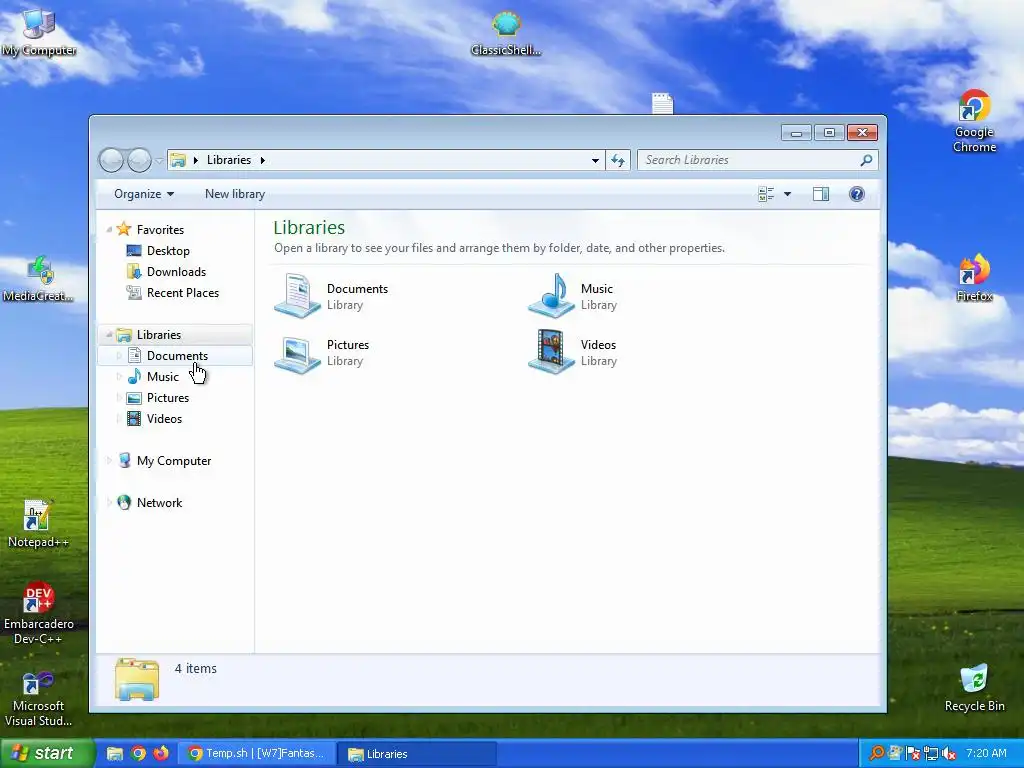This screenshot has height=768, width=1024.
Task: Select Desktop under Favorites
Action: [168, 251]
